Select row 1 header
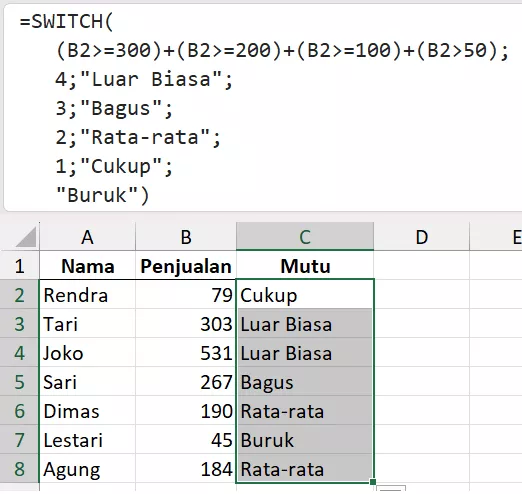 [x=19, y=266]
